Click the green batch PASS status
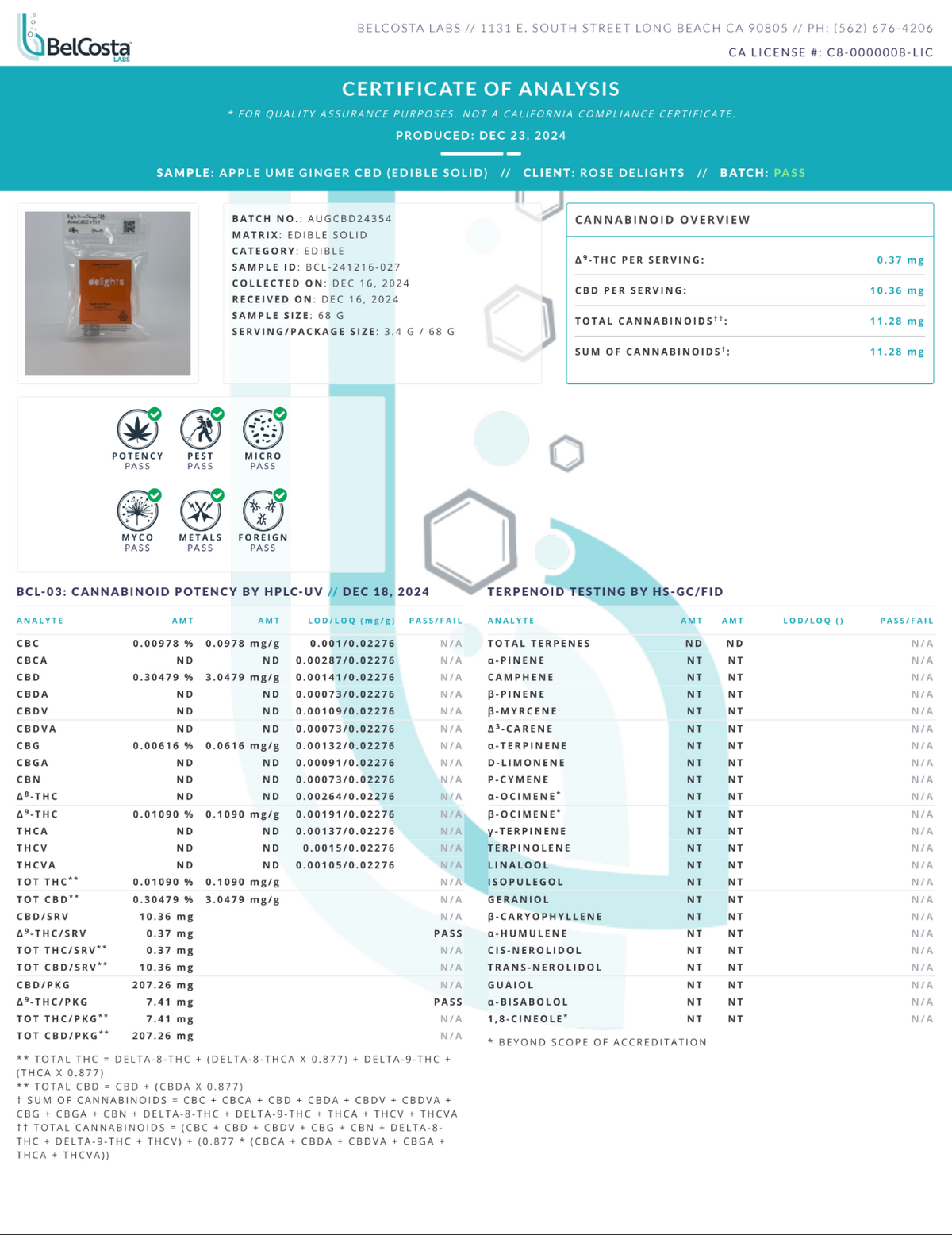The image size is (952, 1235). point(789,173)
